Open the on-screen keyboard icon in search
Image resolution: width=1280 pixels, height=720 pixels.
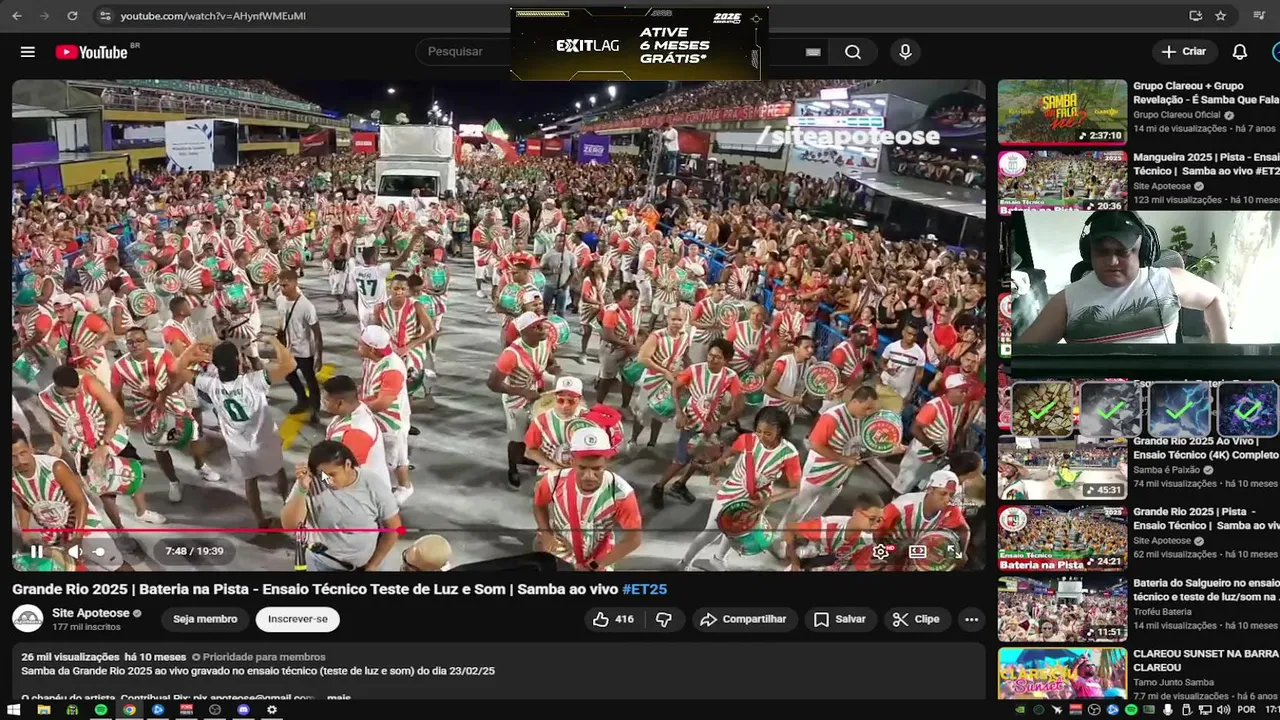click(x=813, y=52)
